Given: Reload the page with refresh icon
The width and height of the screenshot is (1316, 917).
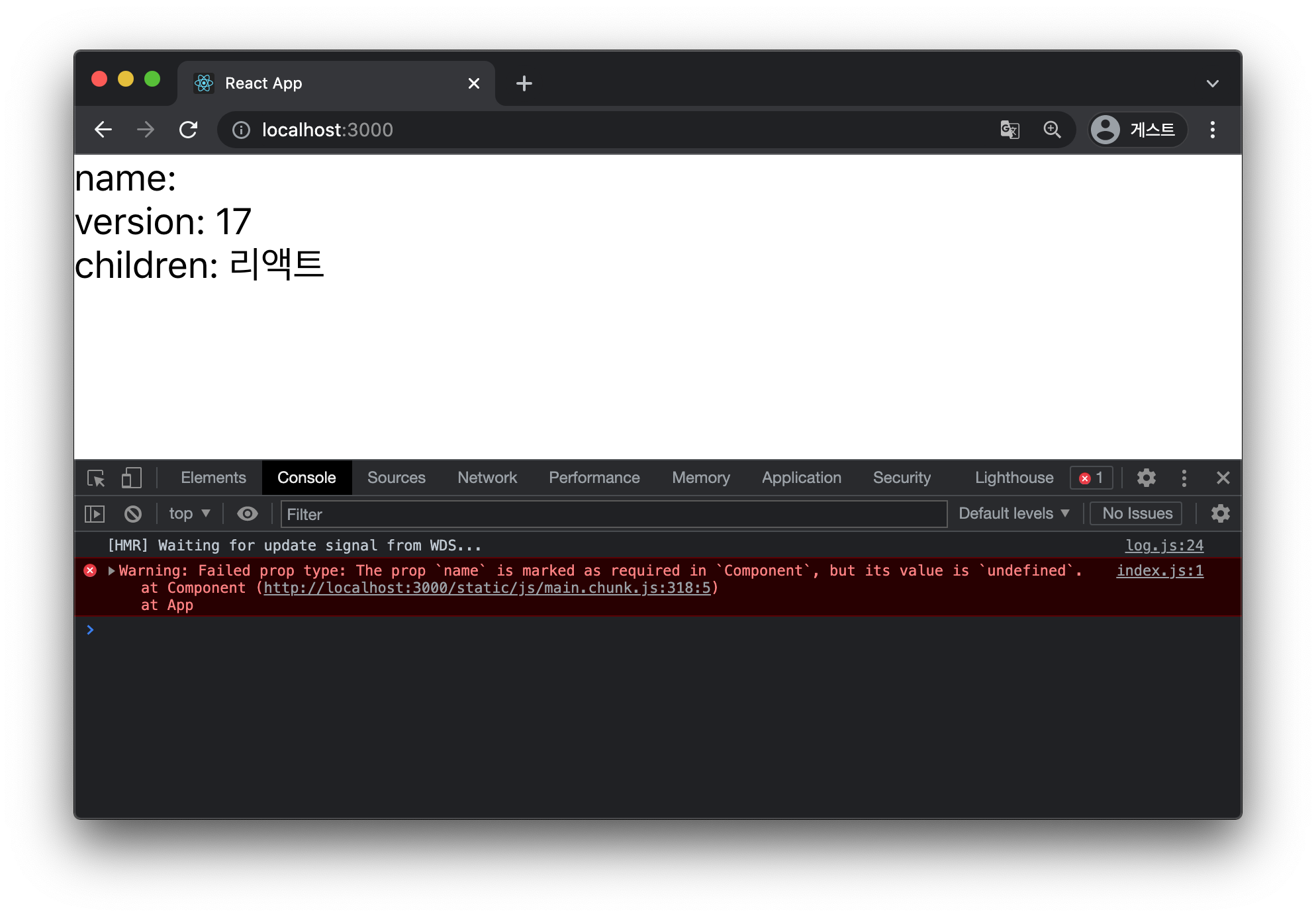Looking at the screenshot, I should 189,130.
